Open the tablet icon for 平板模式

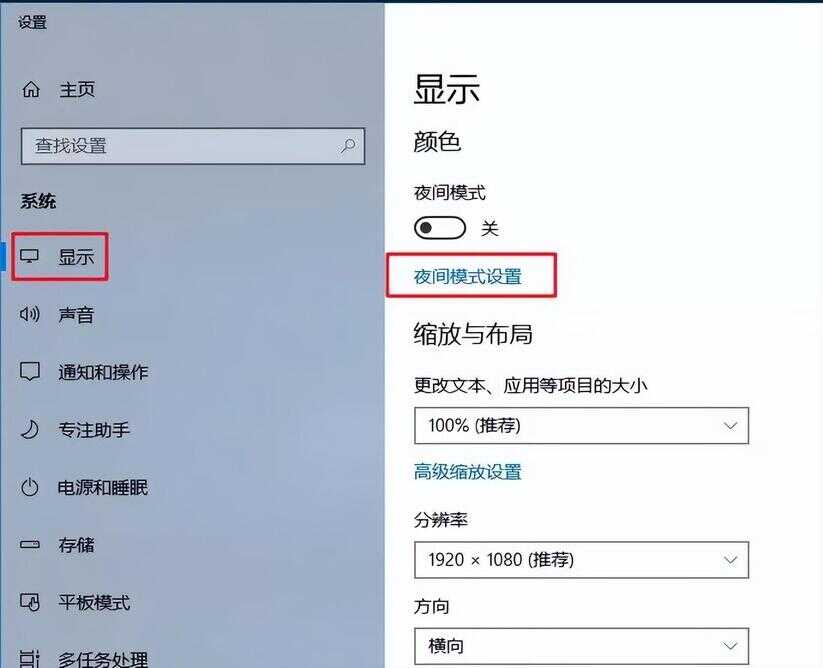coord(30,602)
